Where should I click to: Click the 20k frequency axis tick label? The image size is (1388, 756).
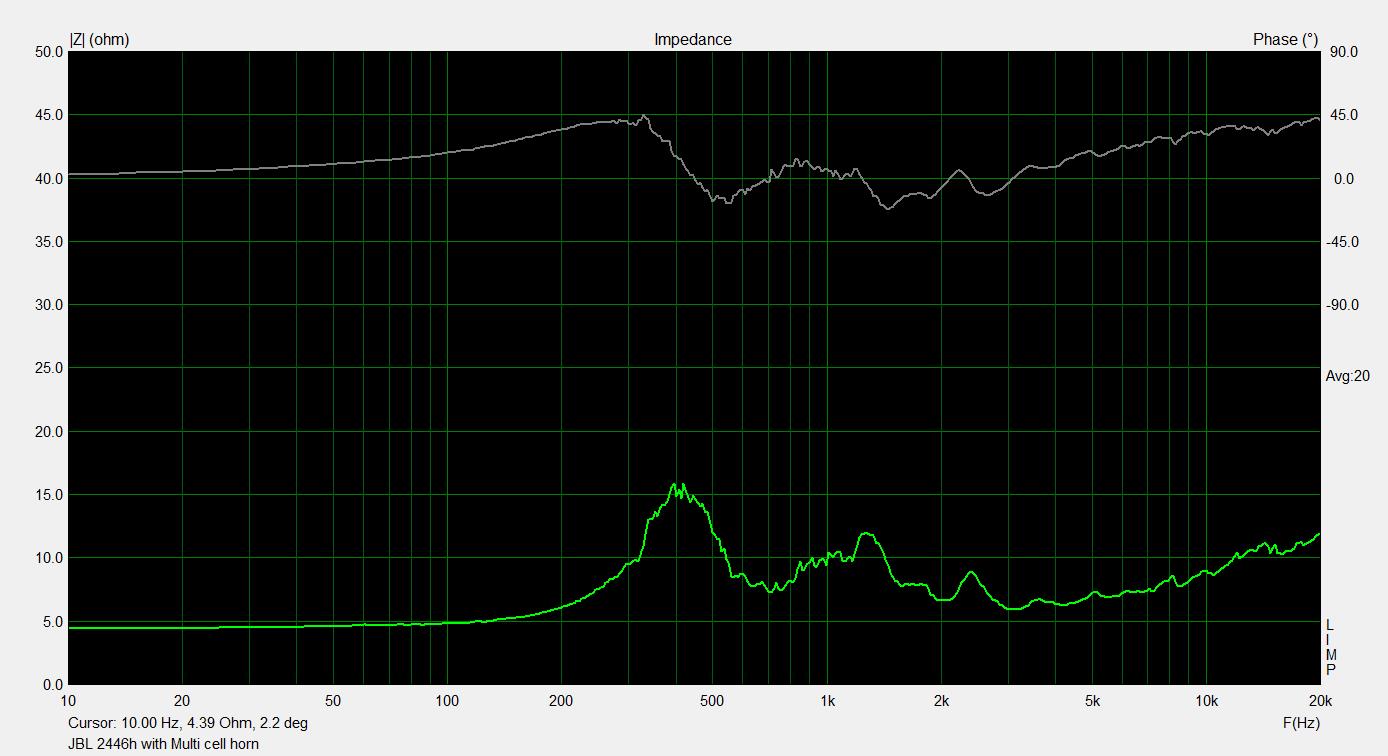click(1320, 701)
